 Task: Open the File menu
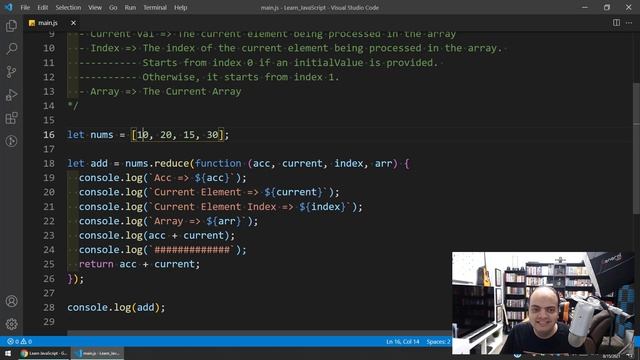(x=25, y=7)
